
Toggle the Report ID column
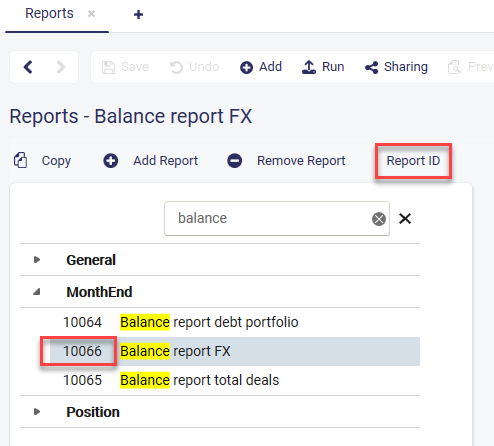tap(413, 161)
